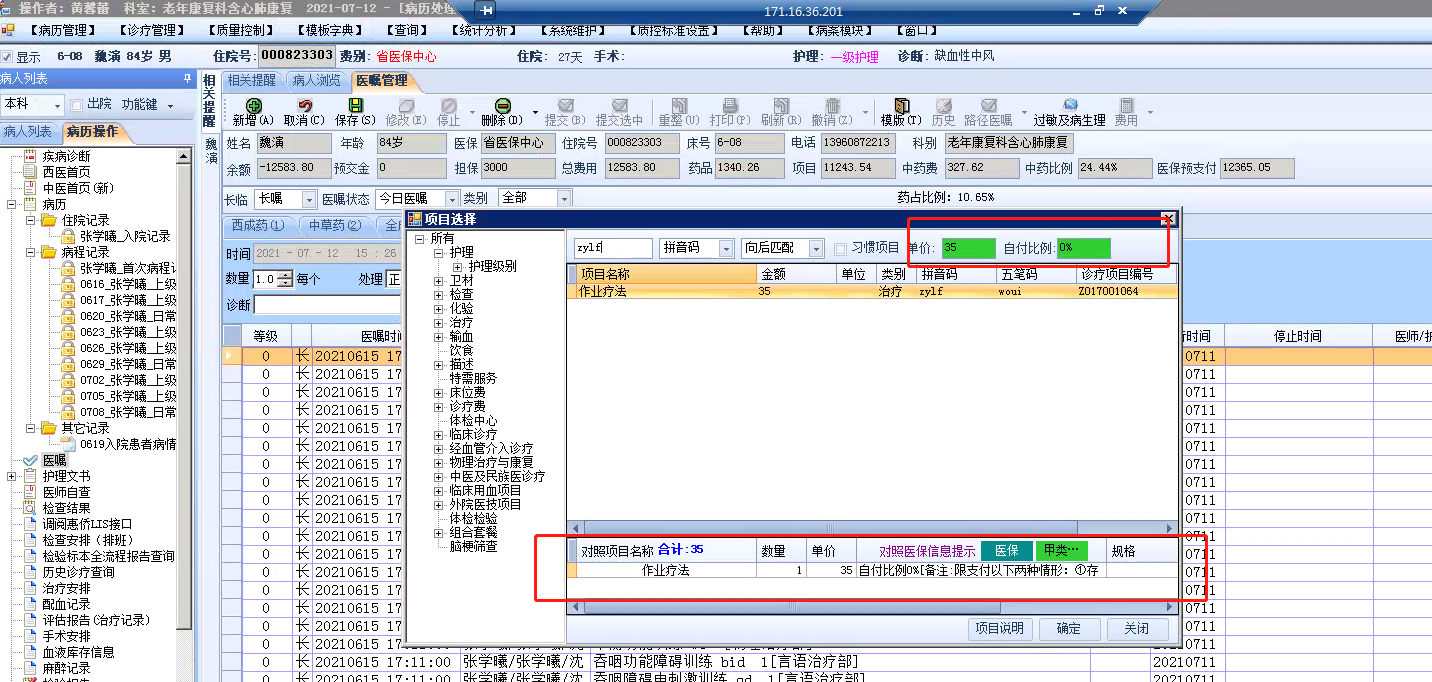1432x682 pixels.
Task: Toggle the 显示 checkbox at top left
Action: [x=7, y=57]
